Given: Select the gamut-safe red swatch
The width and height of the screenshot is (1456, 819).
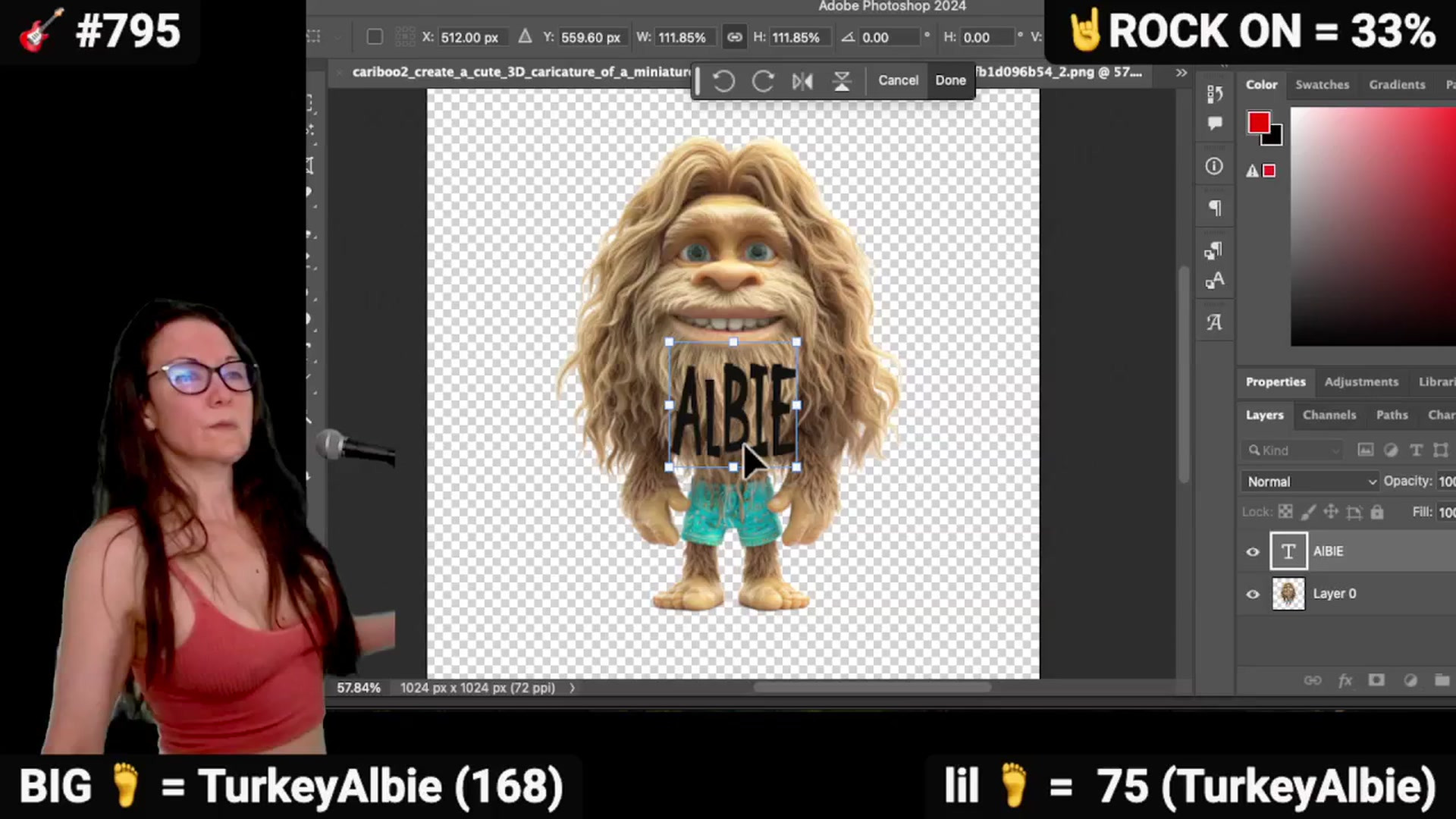Looking at the screenshot, I should [1269, 171].
